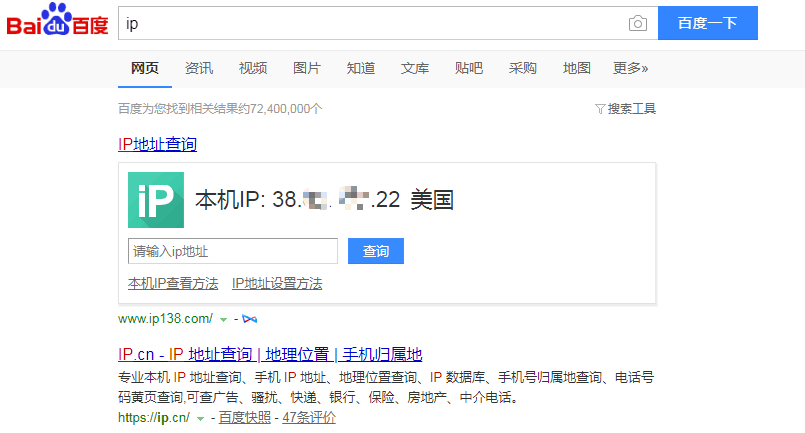
Task: Focus the 请输入ip地址 input field
Action: click(232, 251)
